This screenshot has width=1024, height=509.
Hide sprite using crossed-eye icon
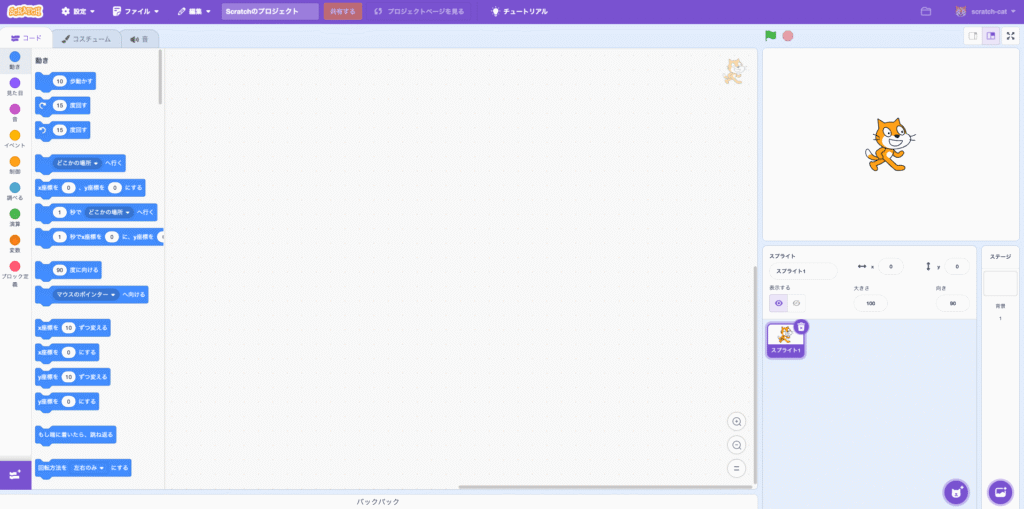797,303
